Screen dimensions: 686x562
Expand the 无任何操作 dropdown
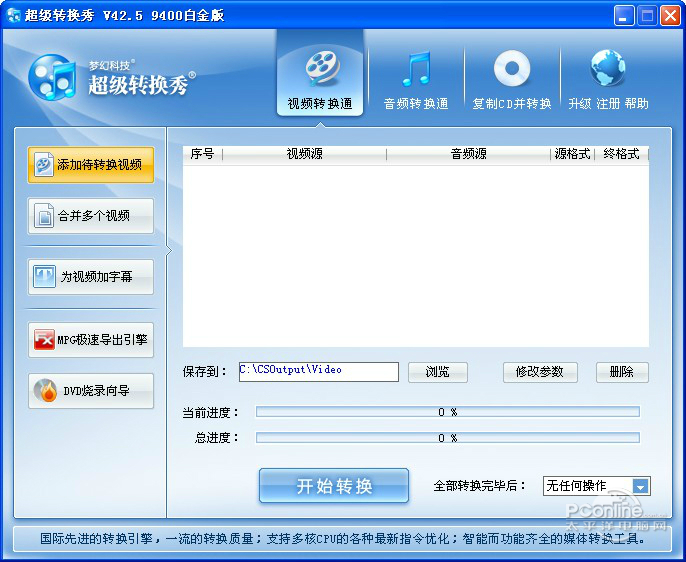(x=641, y=486)
